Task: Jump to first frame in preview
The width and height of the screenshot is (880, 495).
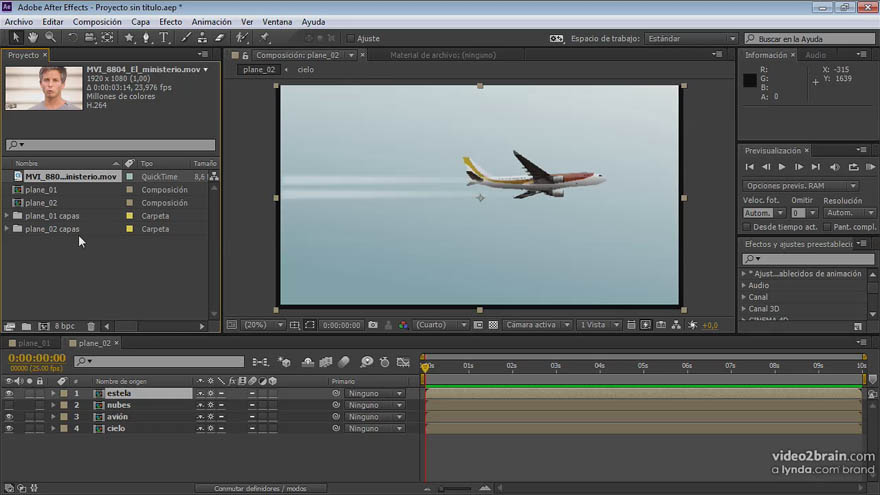Action: click(749, 167)
